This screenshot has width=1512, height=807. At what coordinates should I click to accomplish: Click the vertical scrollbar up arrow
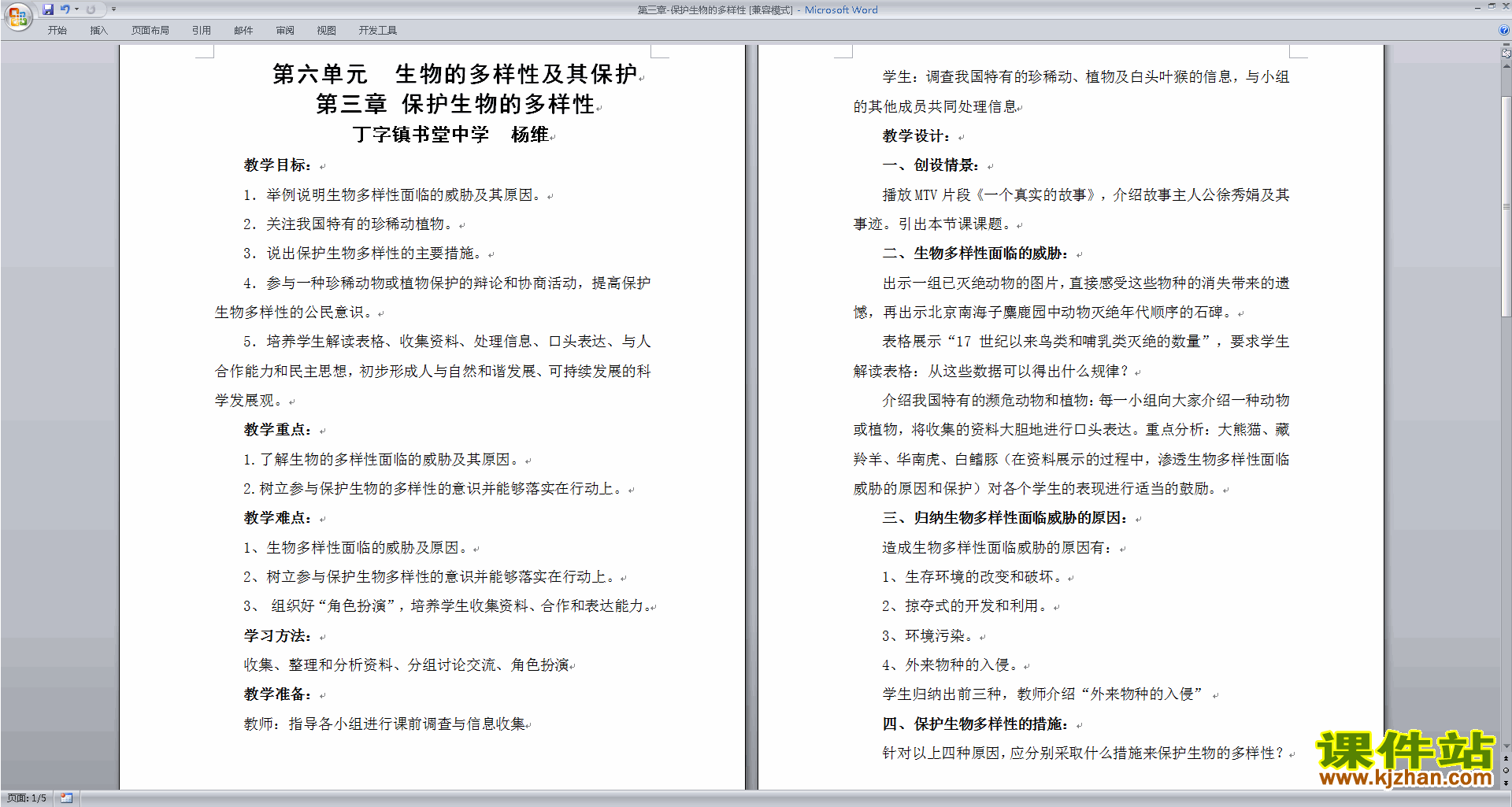coord(1506,66)
